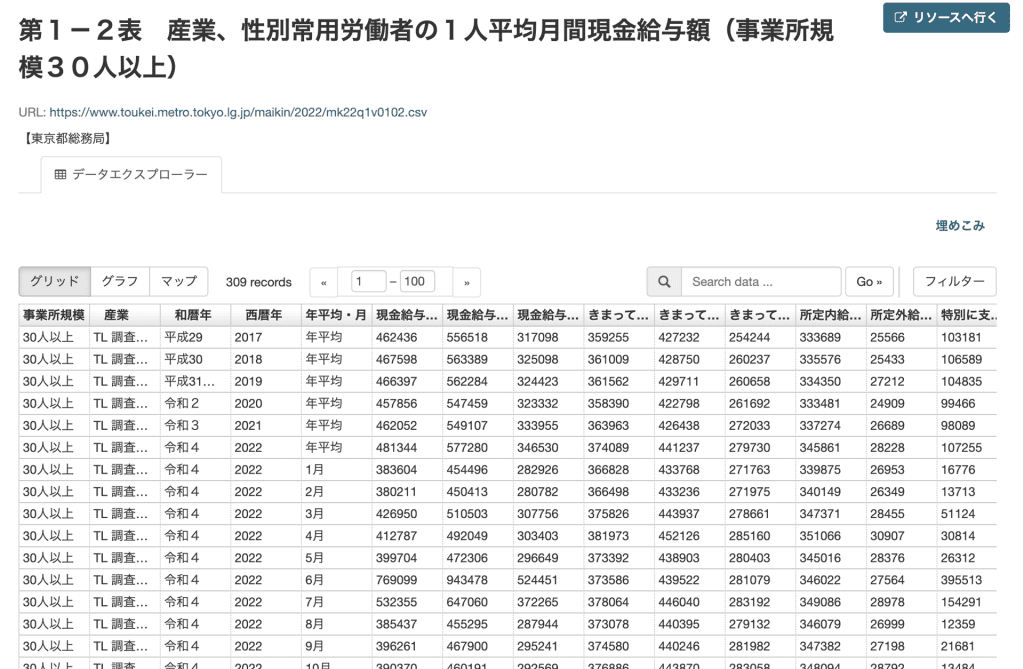This screenshot has height=669, width=1024.
Task: Click the 和暦年 column header
Action: pos(195,315)
